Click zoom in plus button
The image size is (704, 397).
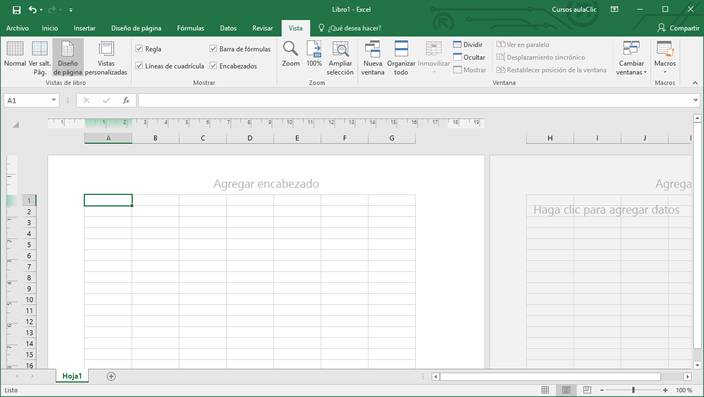665,390
